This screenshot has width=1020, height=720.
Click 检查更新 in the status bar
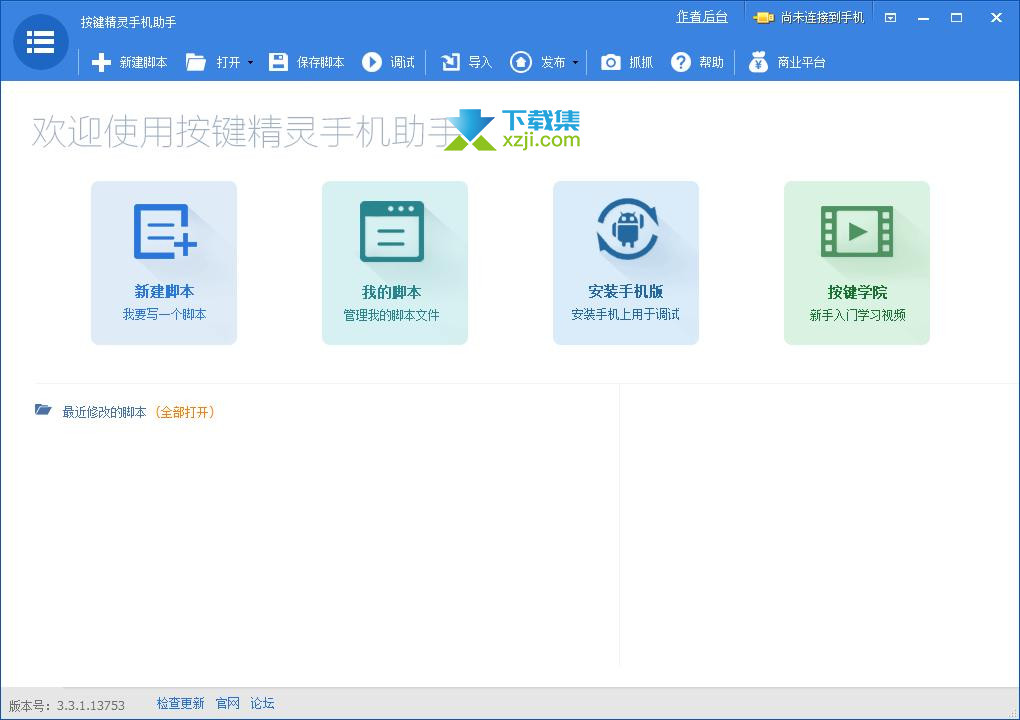180,703
